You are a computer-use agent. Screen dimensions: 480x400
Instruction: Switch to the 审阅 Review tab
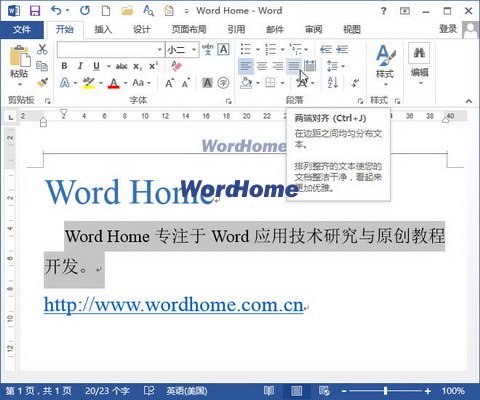[x=314, y=30]
